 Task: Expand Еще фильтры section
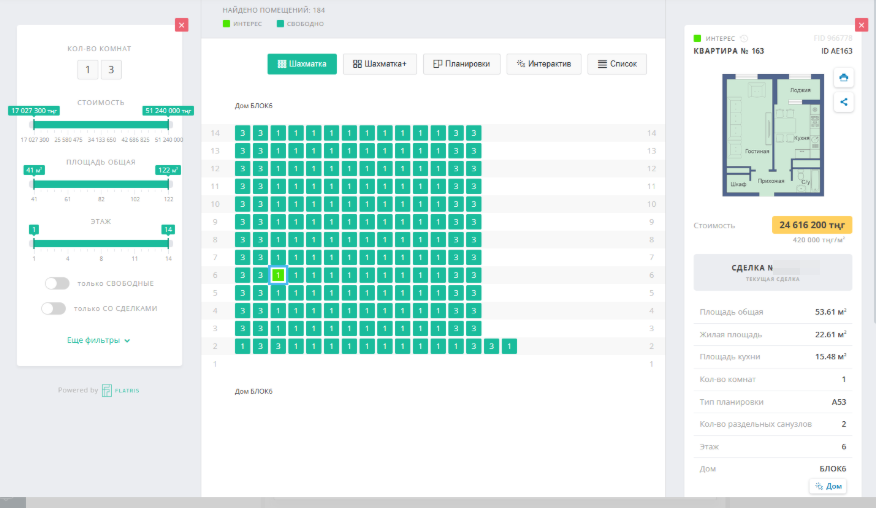pos(99,340)
